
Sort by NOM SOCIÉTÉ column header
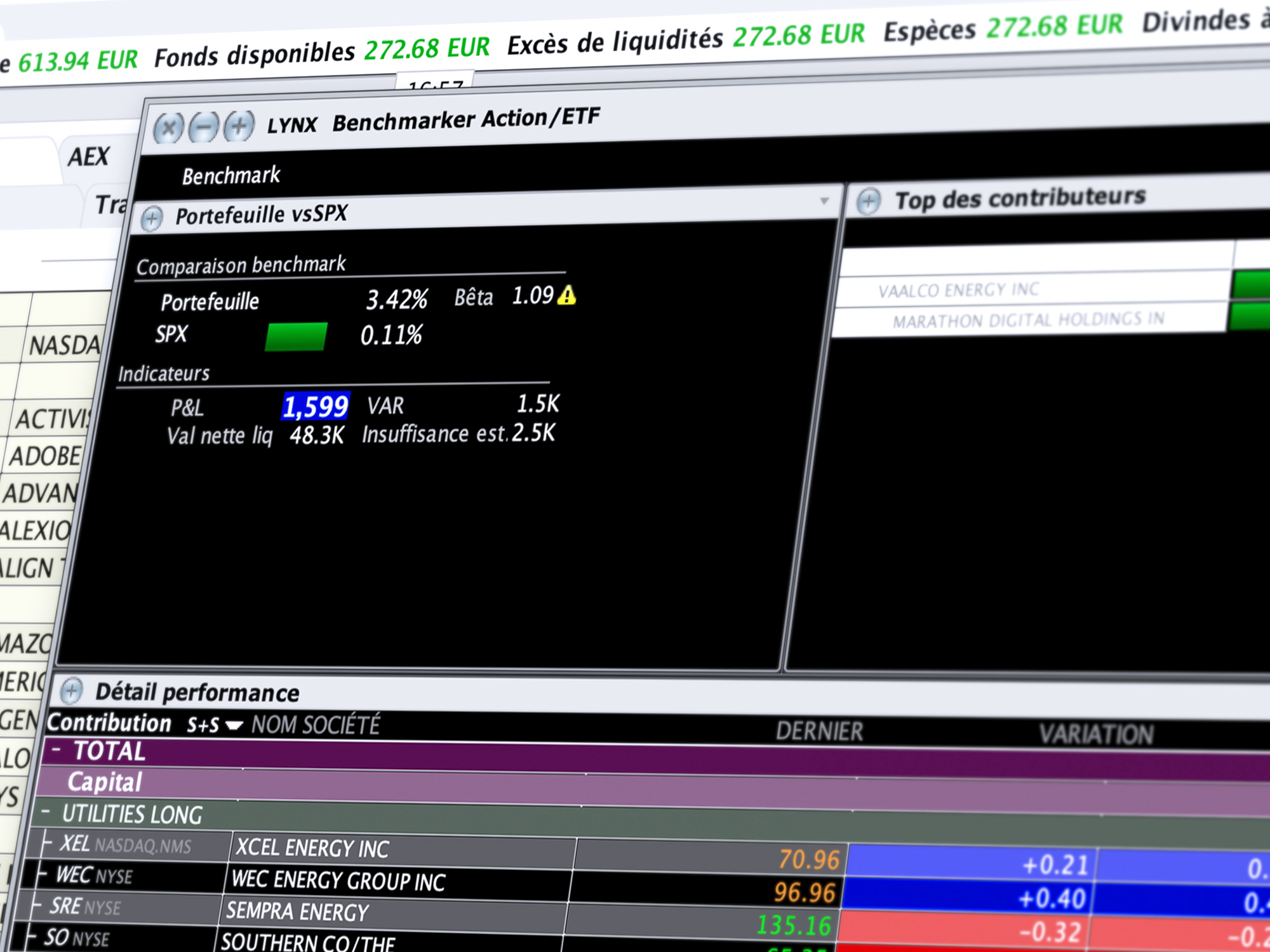(316, 725)
